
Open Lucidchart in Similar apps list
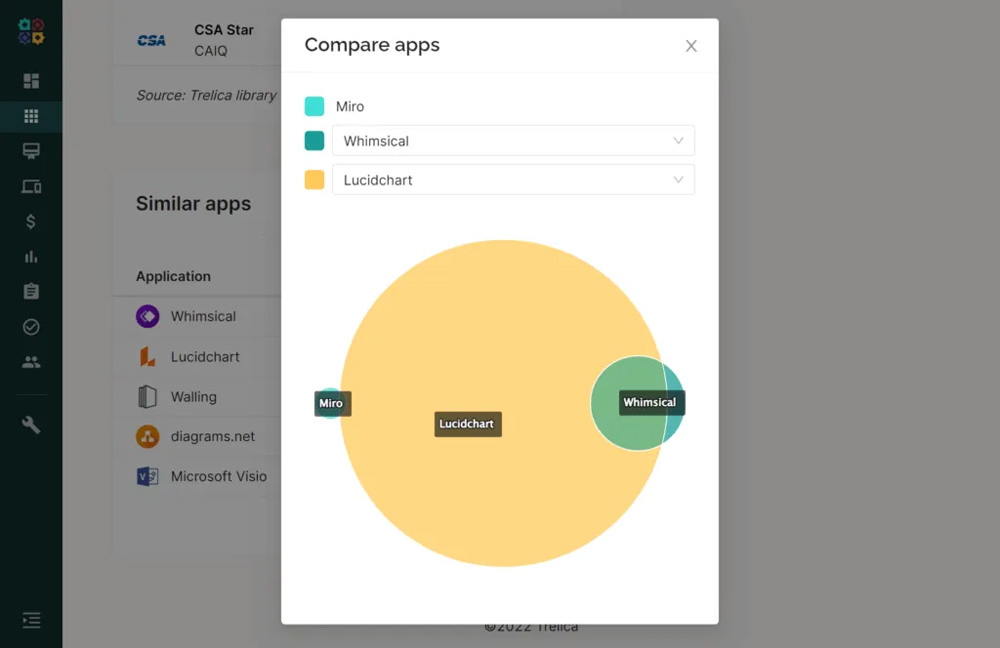205,357
